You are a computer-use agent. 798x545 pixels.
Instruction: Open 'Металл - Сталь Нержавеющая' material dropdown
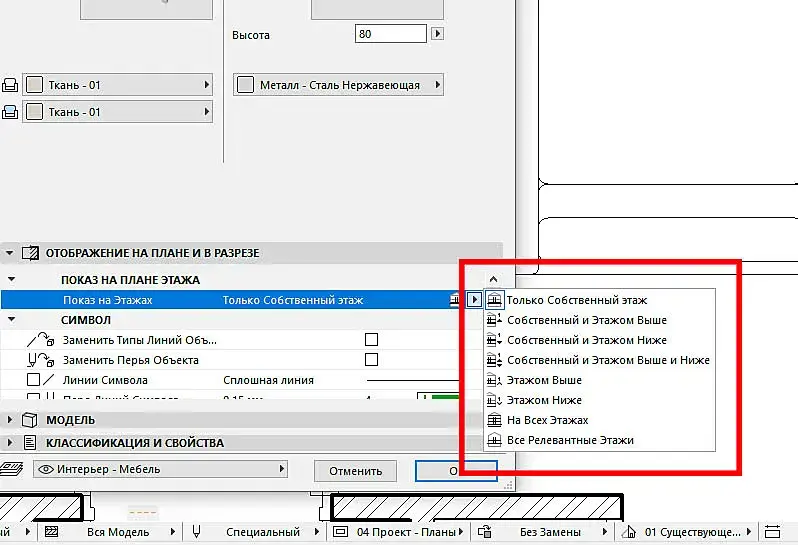338,84
